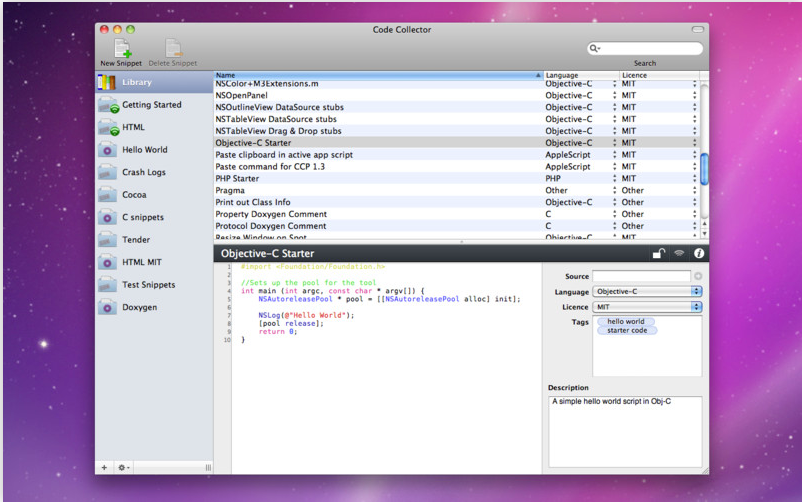Select 'Paste command for CCP 1.3' snippet
802x502 pixels.
(x=457, y=166)
